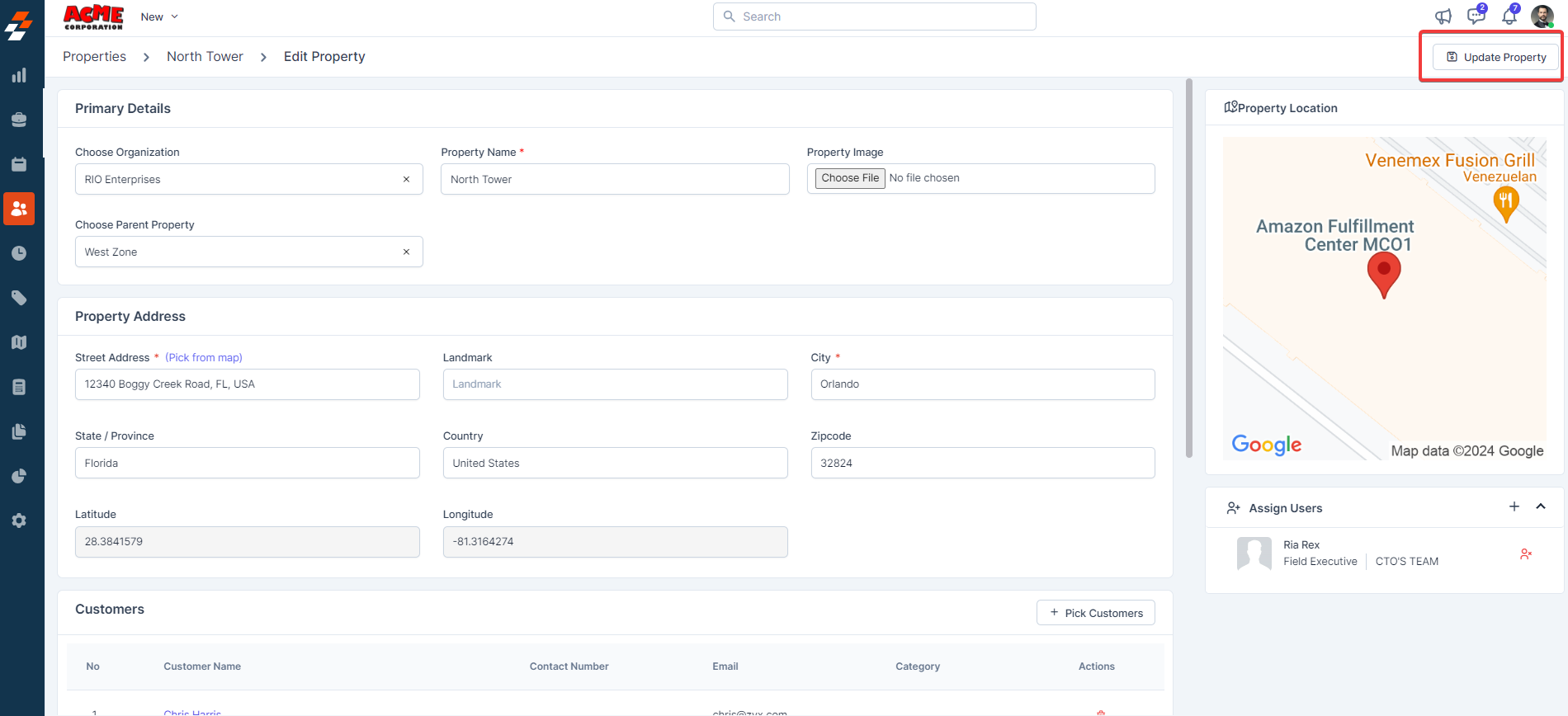Click the plus icon to add user

[x=1514, y=506]
